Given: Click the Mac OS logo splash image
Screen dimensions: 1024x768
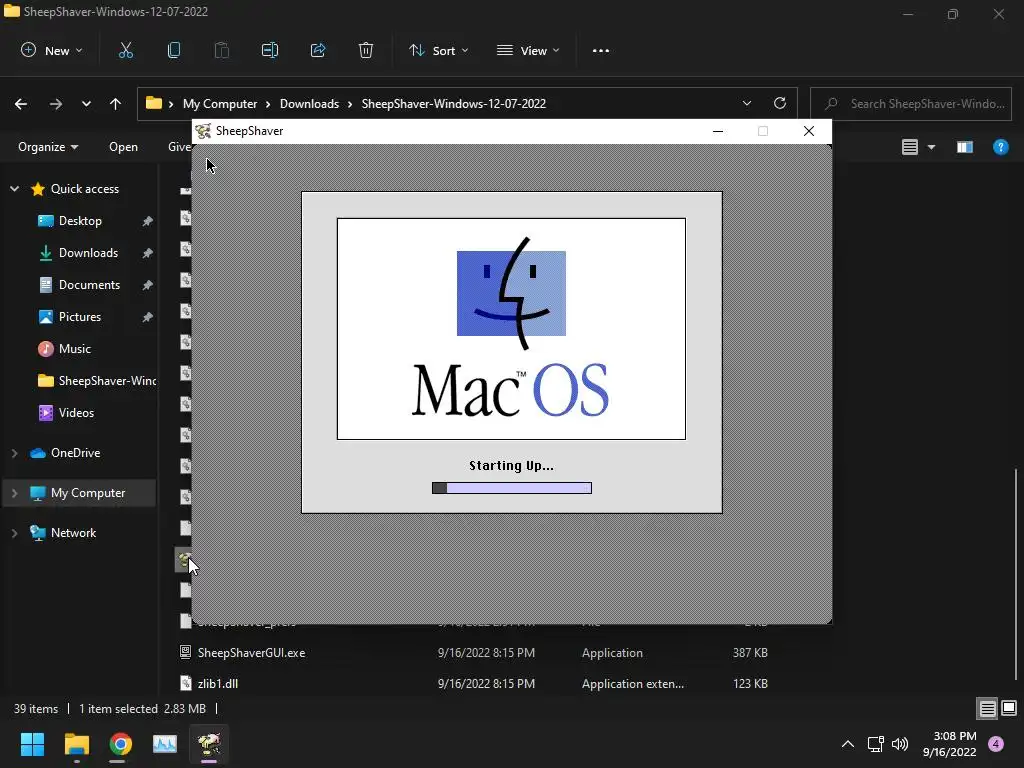Looking at the screenshot, I should pyautogui.click(x=511, y=328).
